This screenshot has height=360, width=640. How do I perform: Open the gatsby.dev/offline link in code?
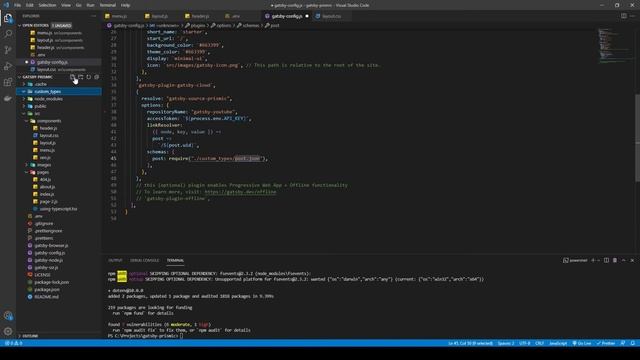(240, 192)
